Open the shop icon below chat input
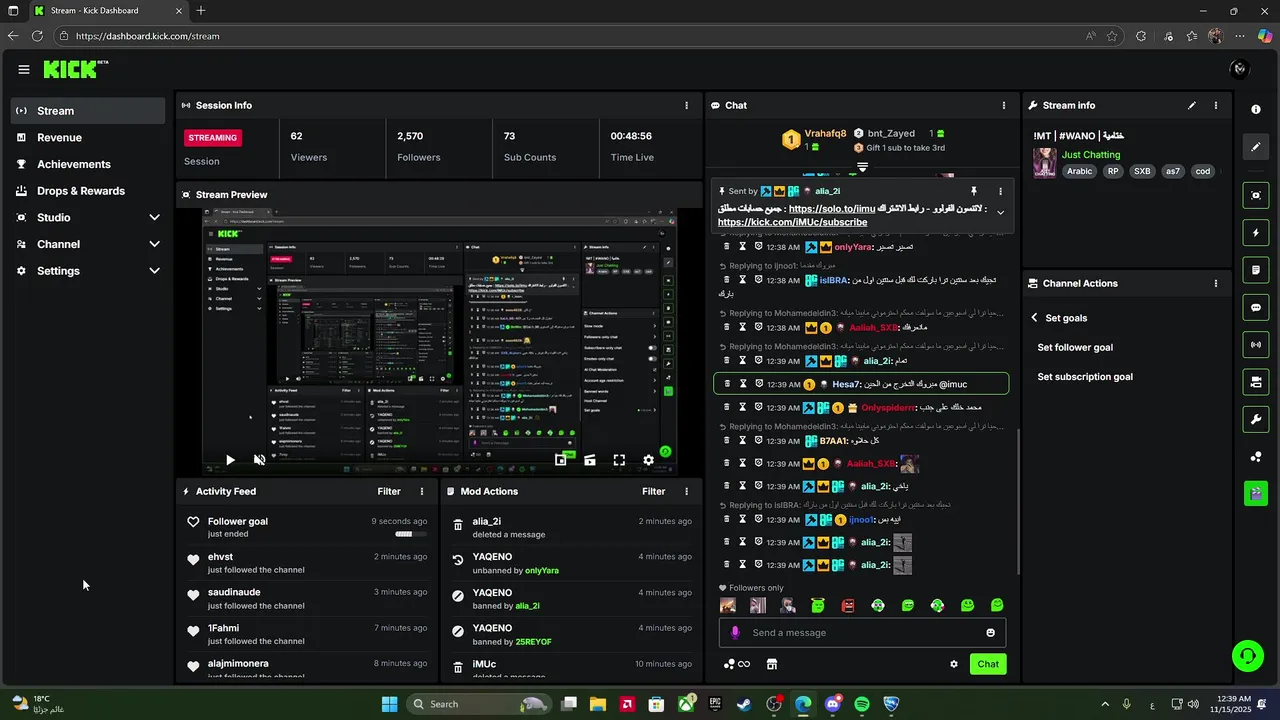 click(x=772, y=664)
